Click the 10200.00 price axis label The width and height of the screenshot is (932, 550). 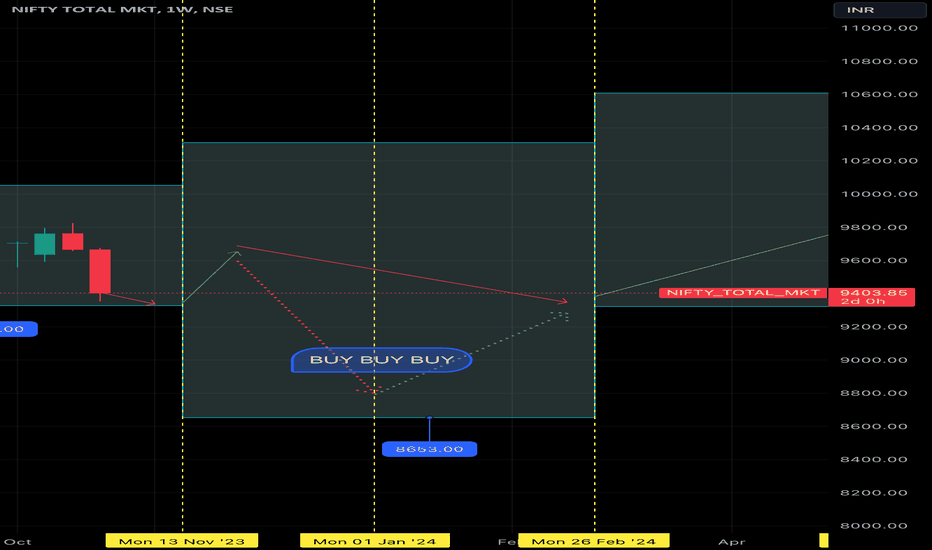click(879, 161)
